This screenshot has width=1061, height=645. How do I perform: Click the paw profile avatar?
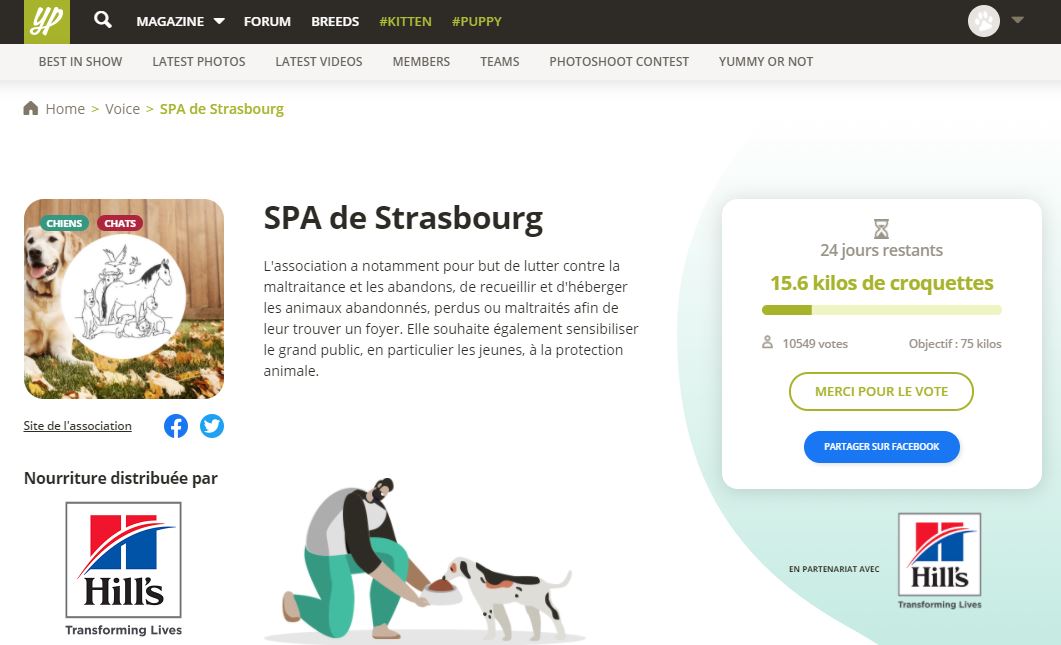[x=983, y=21]
